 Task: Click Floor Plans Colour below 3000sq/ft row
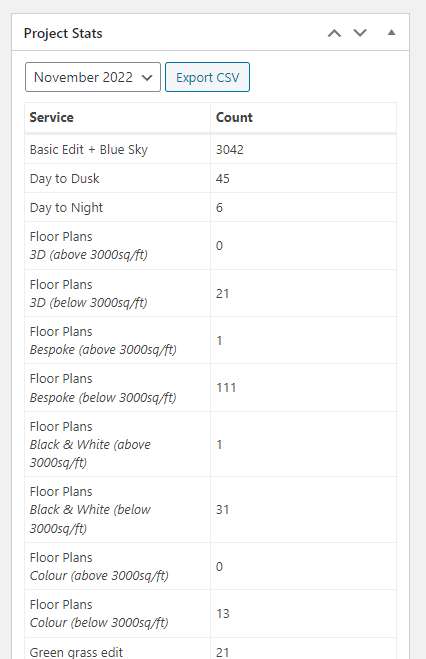[x=210, y=614]
